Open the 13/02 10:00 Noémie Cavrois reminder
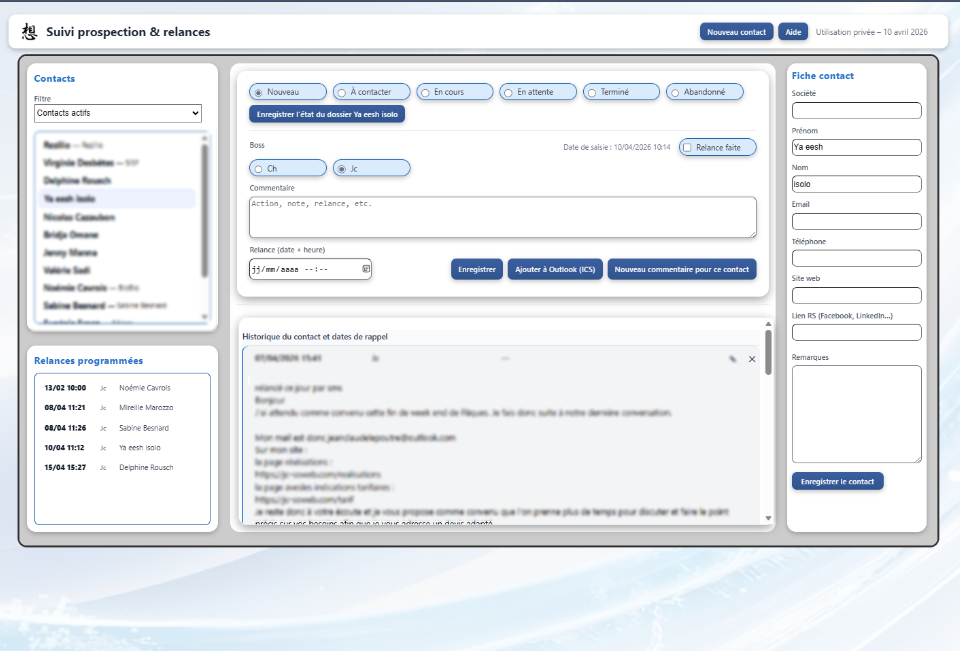The width and height of the screenshot is (960, 651). (122, 387)
